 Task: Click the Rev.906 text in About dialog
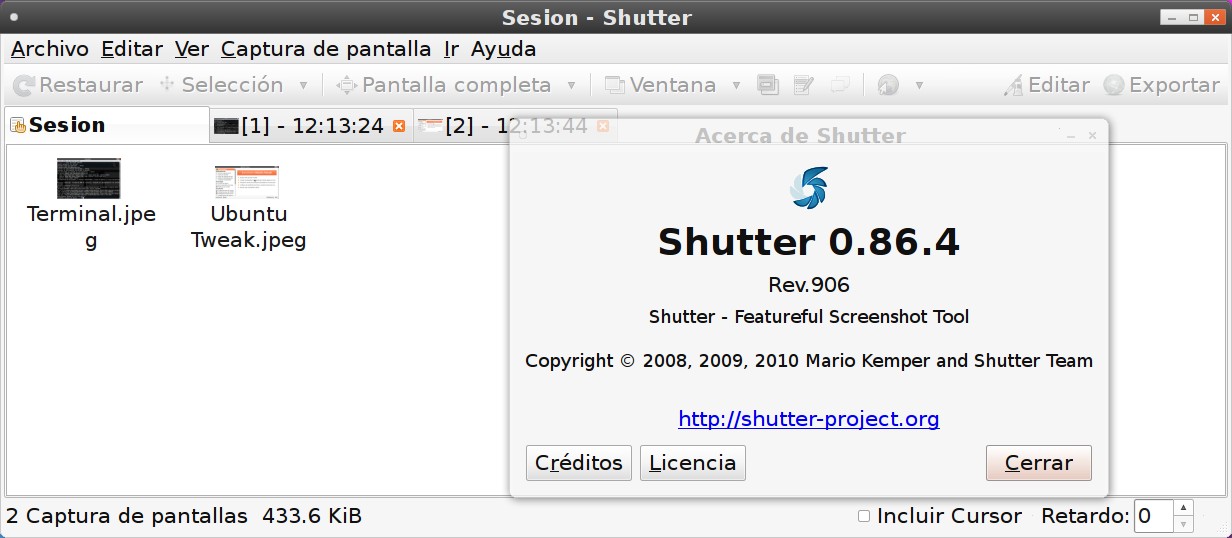[809, 285]
